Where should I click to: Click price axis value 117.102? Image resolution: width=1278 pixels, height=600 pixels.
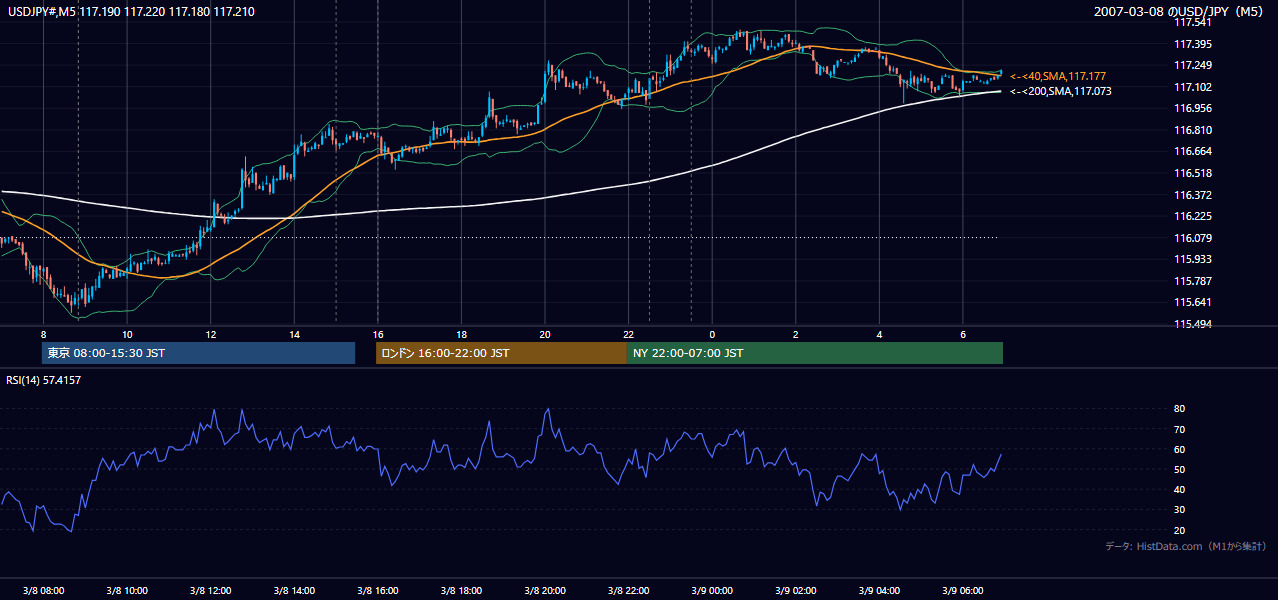tap(1193, 87)
